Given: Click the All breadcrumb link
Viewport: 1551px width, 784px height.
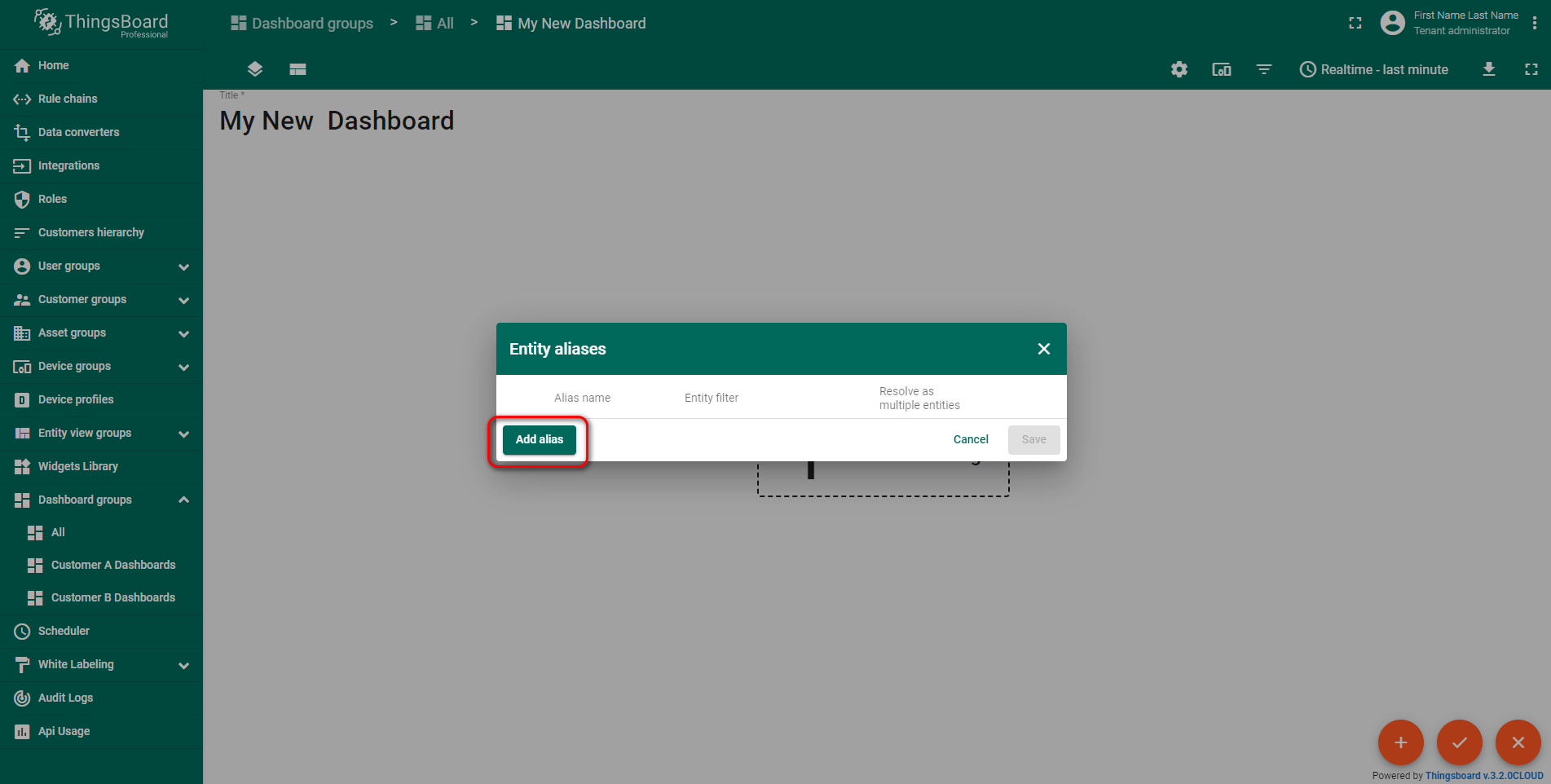Looking at the screenshot, I should [434, 24].
